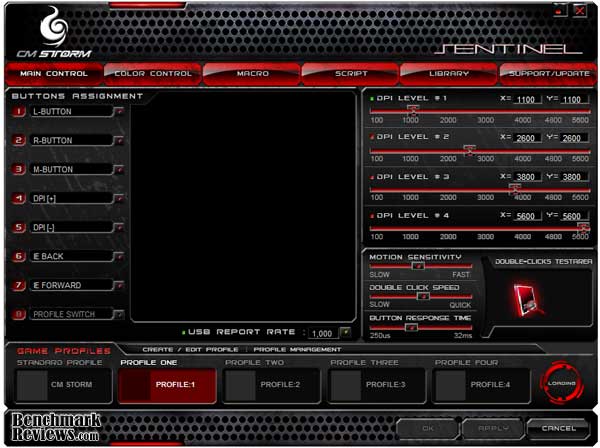
Task: Minimize the Sentinel window
Action: [x=560, y=10]
